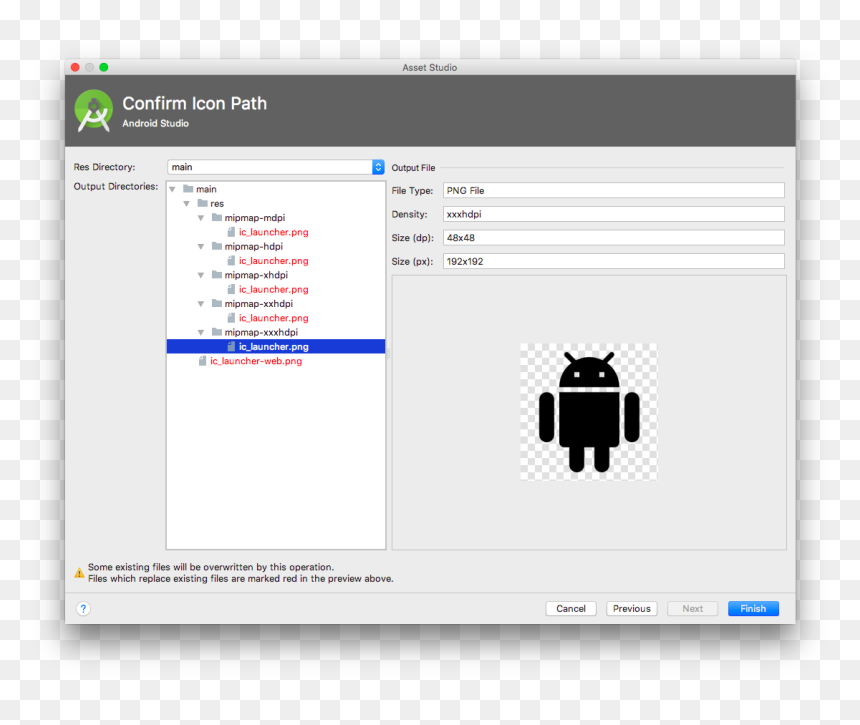
Task: Select the mipmap-xxxhdpi folder label
Action: pyautogui.click(x=261, y=332)
